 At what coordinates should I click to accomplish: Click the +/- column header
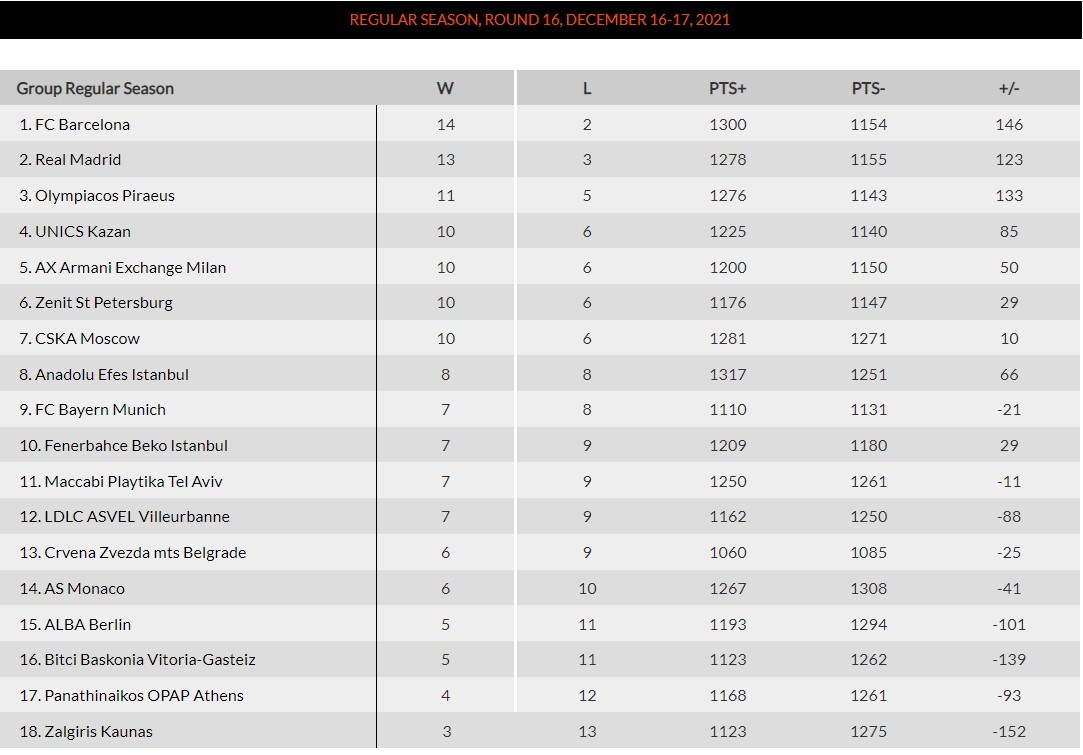point(1008,89)
